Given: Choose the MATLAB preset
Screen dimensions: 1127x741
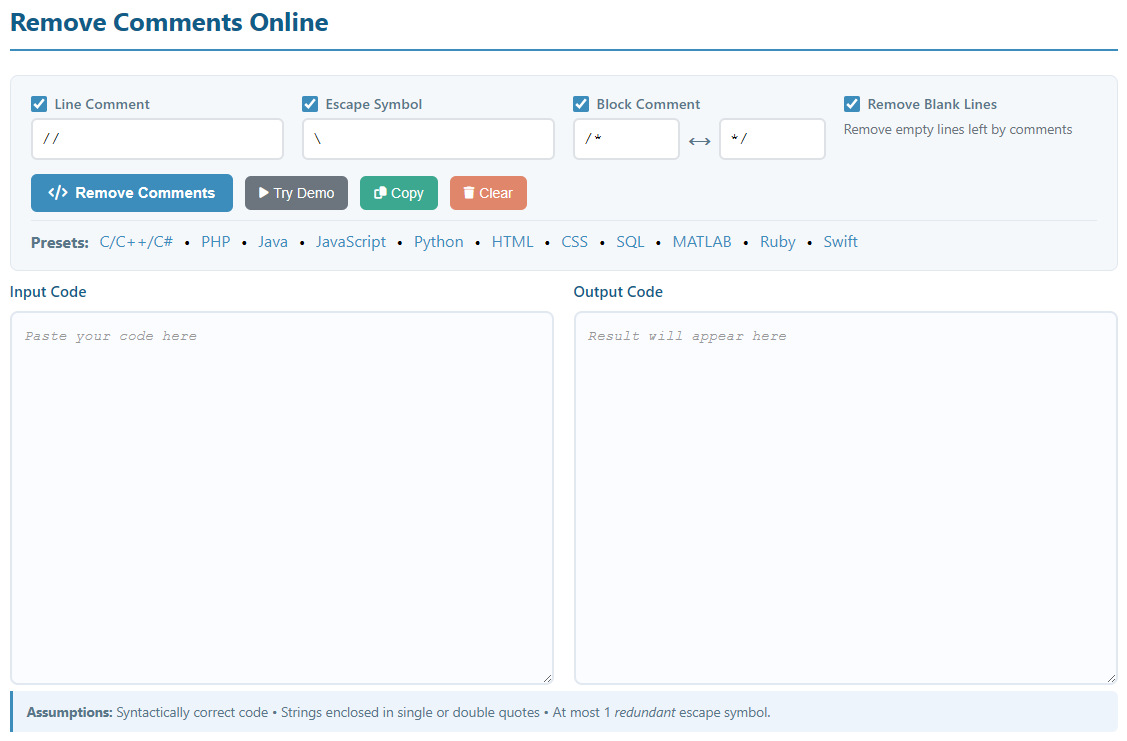Looking at the screenshot, I should pos(701,242).
